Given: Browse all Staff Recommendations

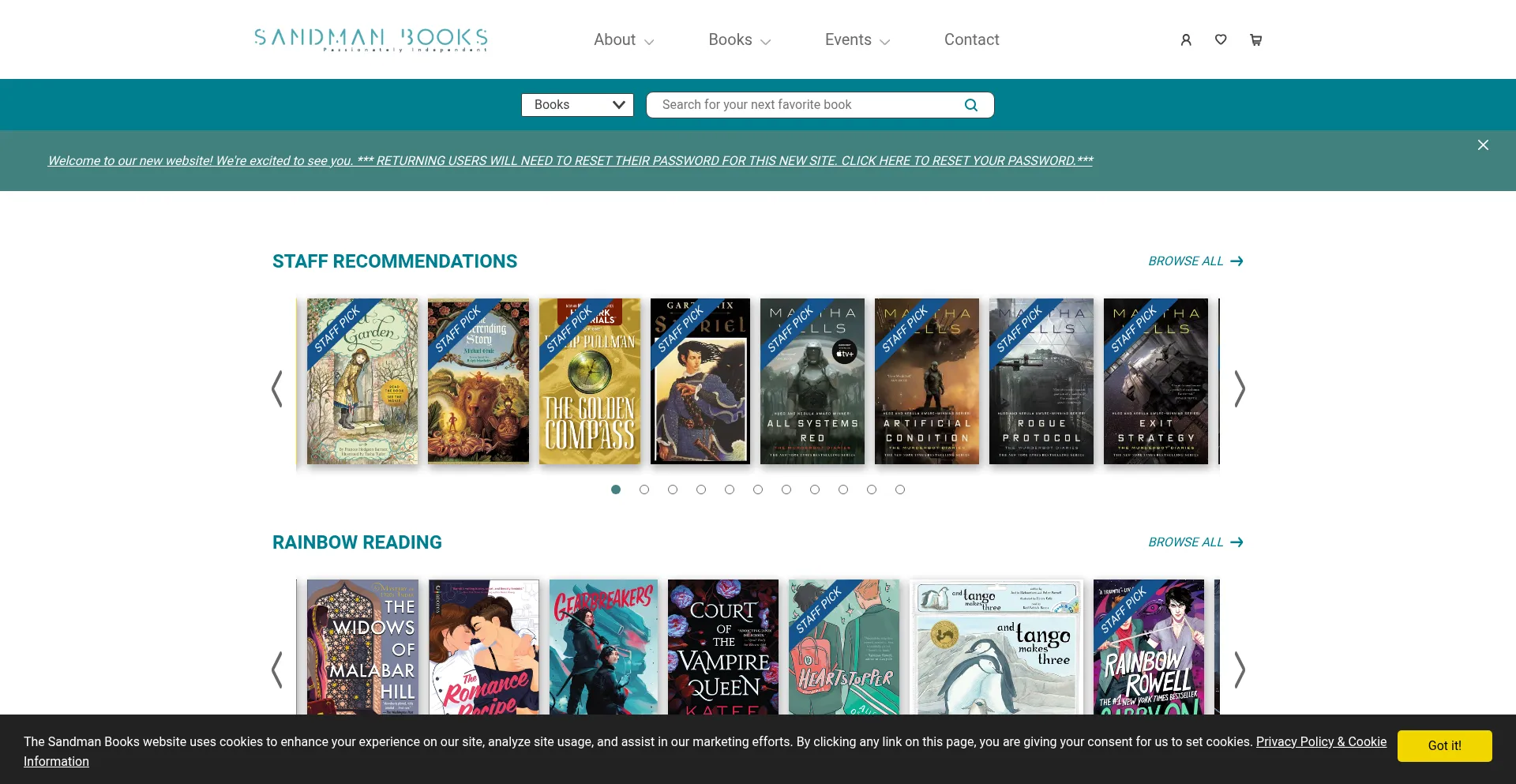Looking at the screenshot, I should point(1195,261).
